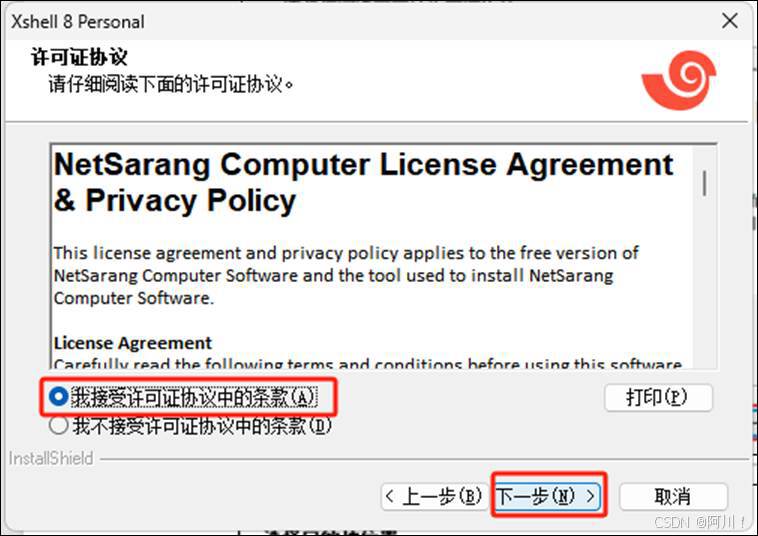Click the partially visible Carefully read line
The width and height of the screenshot is (758, 536).
[x=367, y=363]
